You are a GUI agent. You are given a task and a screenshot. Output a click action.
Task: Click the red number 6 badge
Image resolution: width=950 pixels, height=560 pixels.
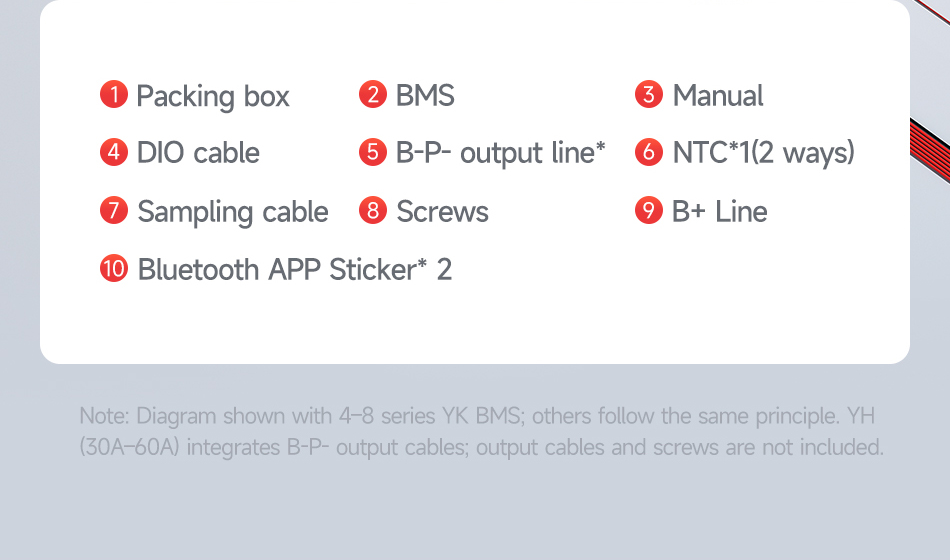click(x=649, y=152)
